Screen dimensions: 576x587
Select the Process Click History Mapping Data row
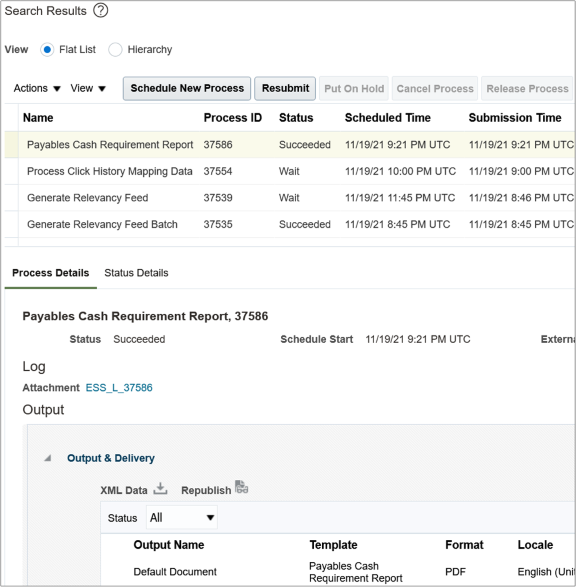[290, 171]
